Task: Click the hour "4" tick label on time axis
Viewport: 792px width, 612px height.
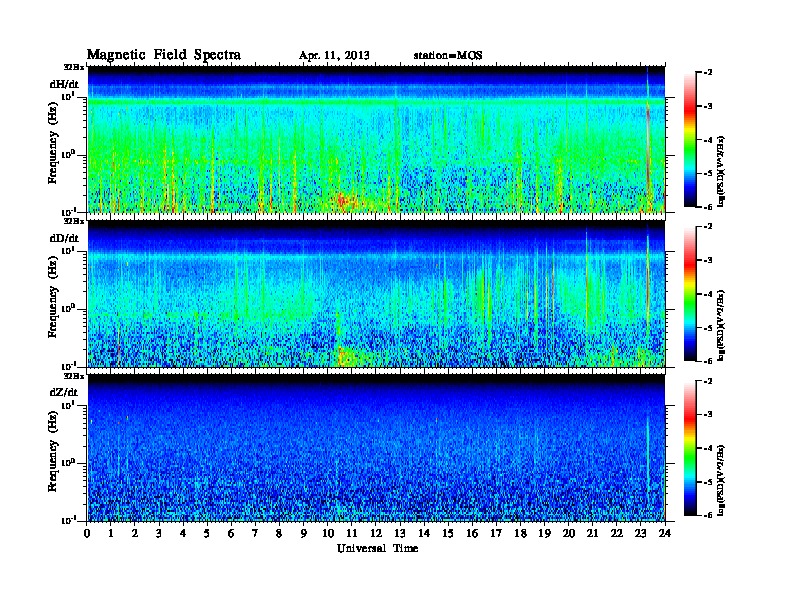Action: (183, 533)
